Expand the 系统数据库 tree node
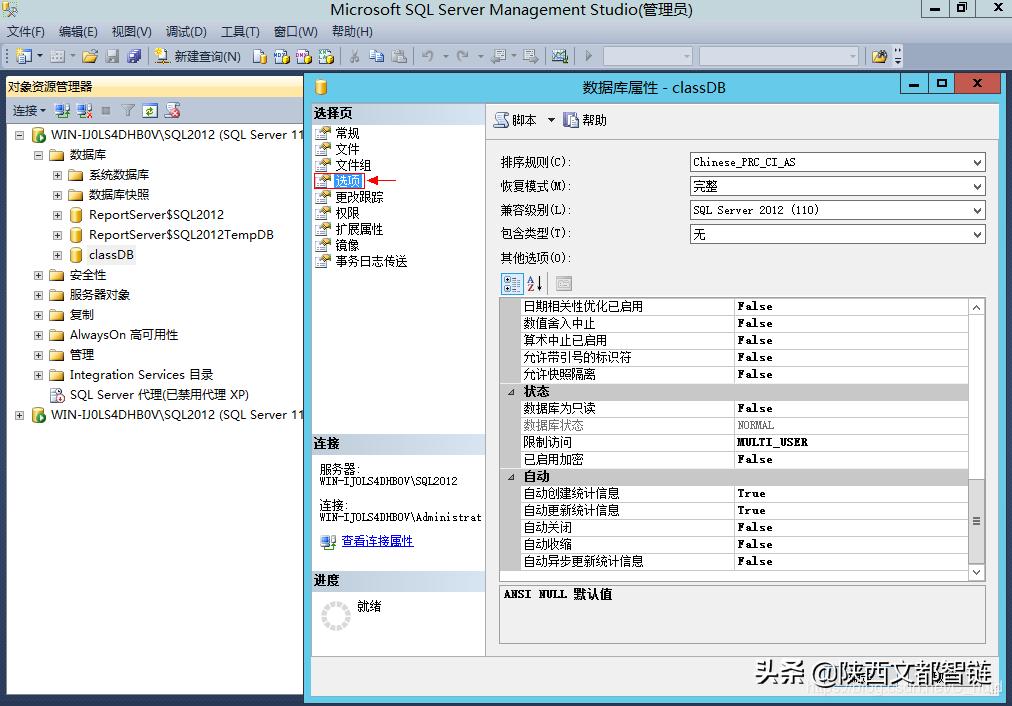This screenshot has width=1012, height=706. pos(57,175)
